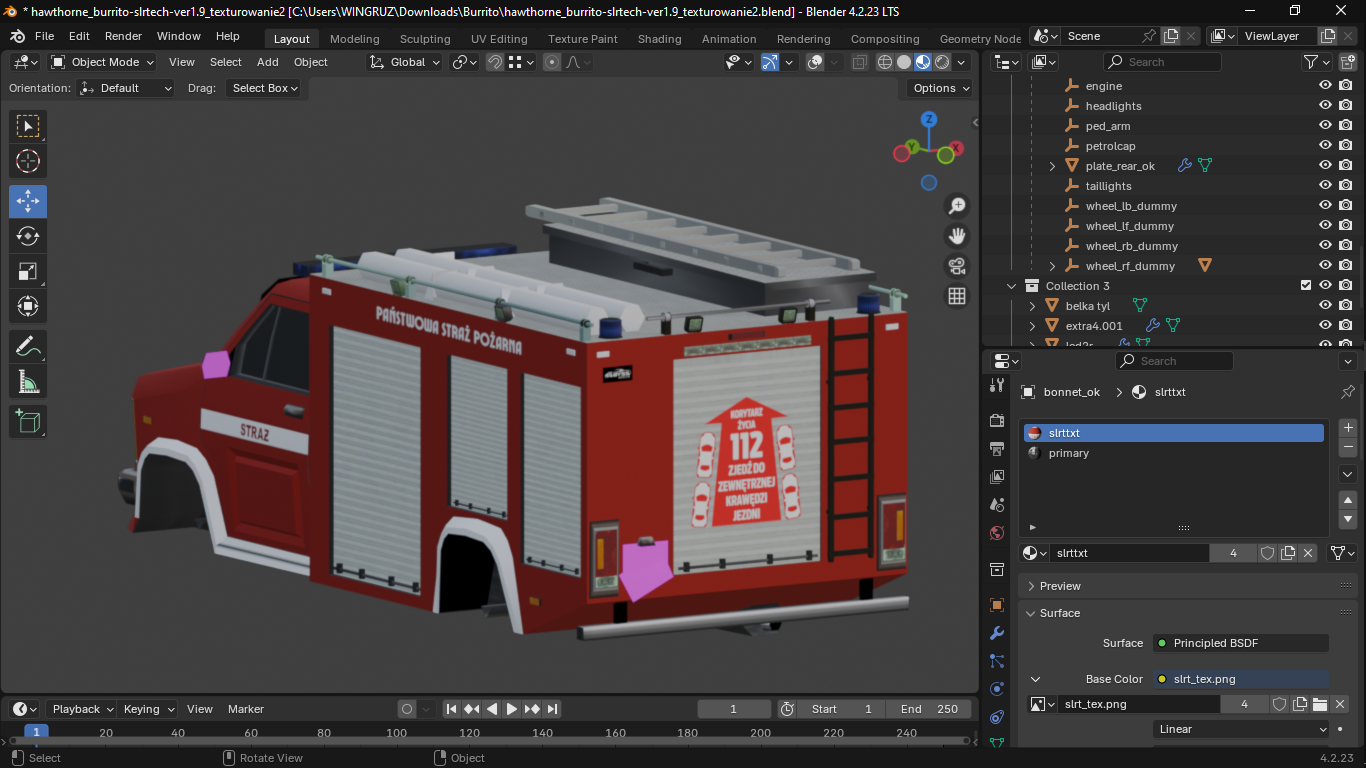Switch to the Shading workspace tab
1366x768 pixels.
[x=660, y=39]
